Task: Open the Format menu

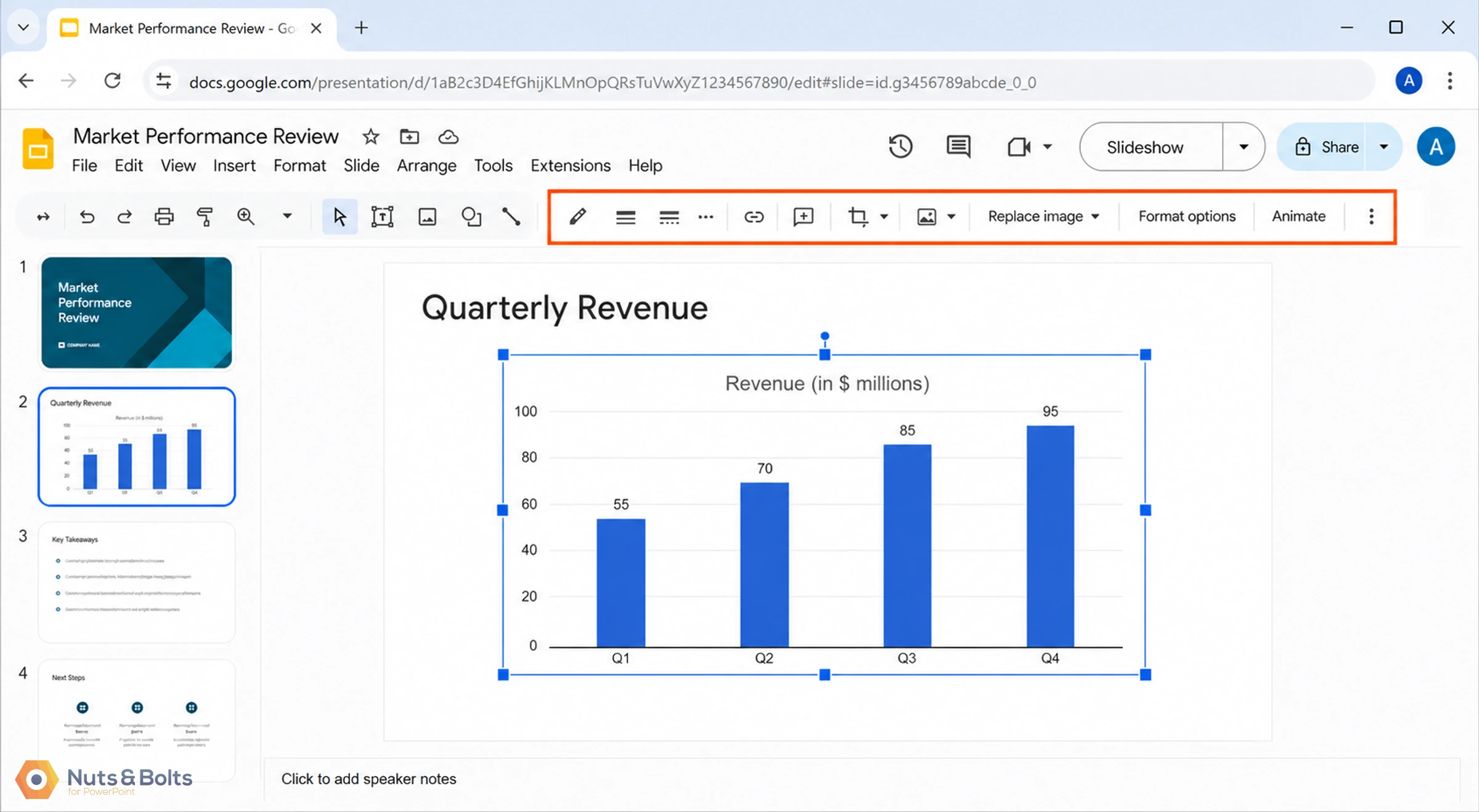Action: tap(299, 166)
